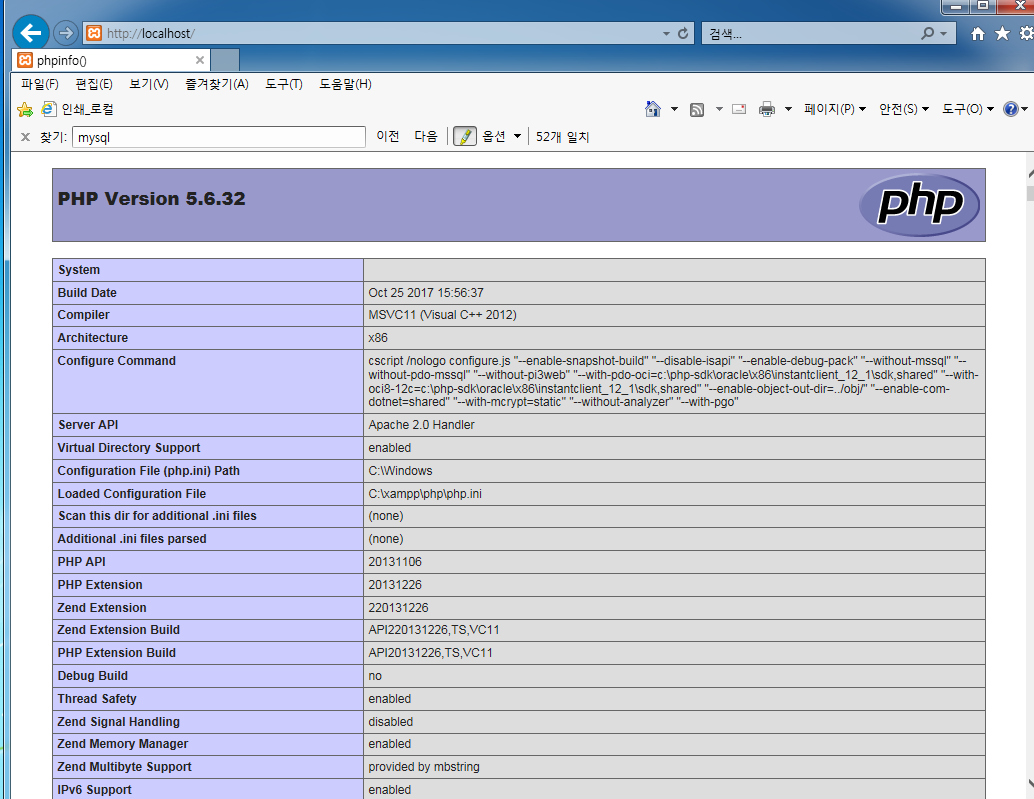Screen dimensions: 1034x799
Task: Click the 'Apache 2.0 Handler' value
Action: pyautogui.click(x=421, y=425)
